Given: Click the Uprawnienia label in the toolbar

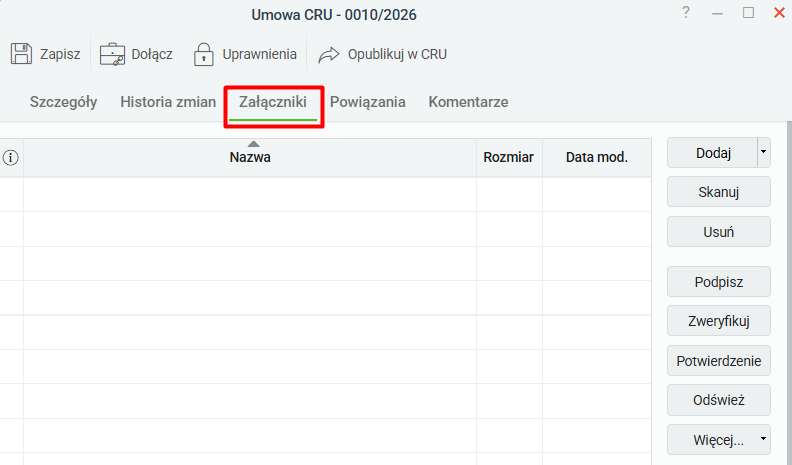Looking at the screenshot, I should [x=260, y=54].
